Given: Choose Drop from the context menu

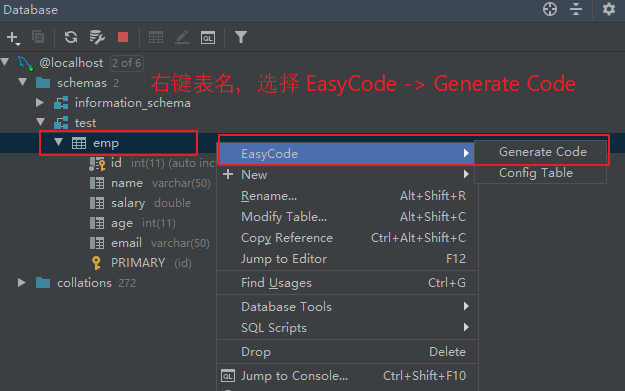Looking at the screenshot, I should tap(347, 352).
